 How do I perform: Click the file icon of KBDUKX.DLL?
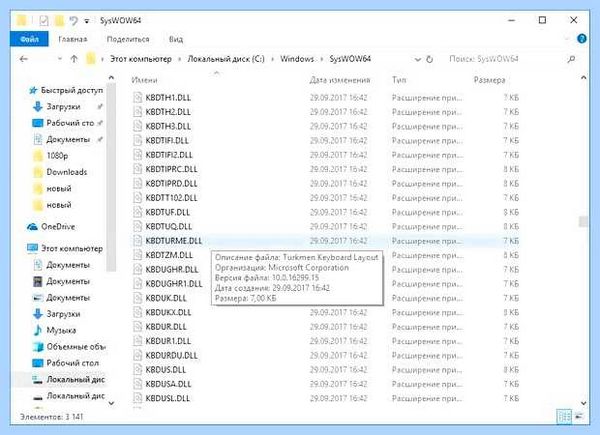(137, 312)
